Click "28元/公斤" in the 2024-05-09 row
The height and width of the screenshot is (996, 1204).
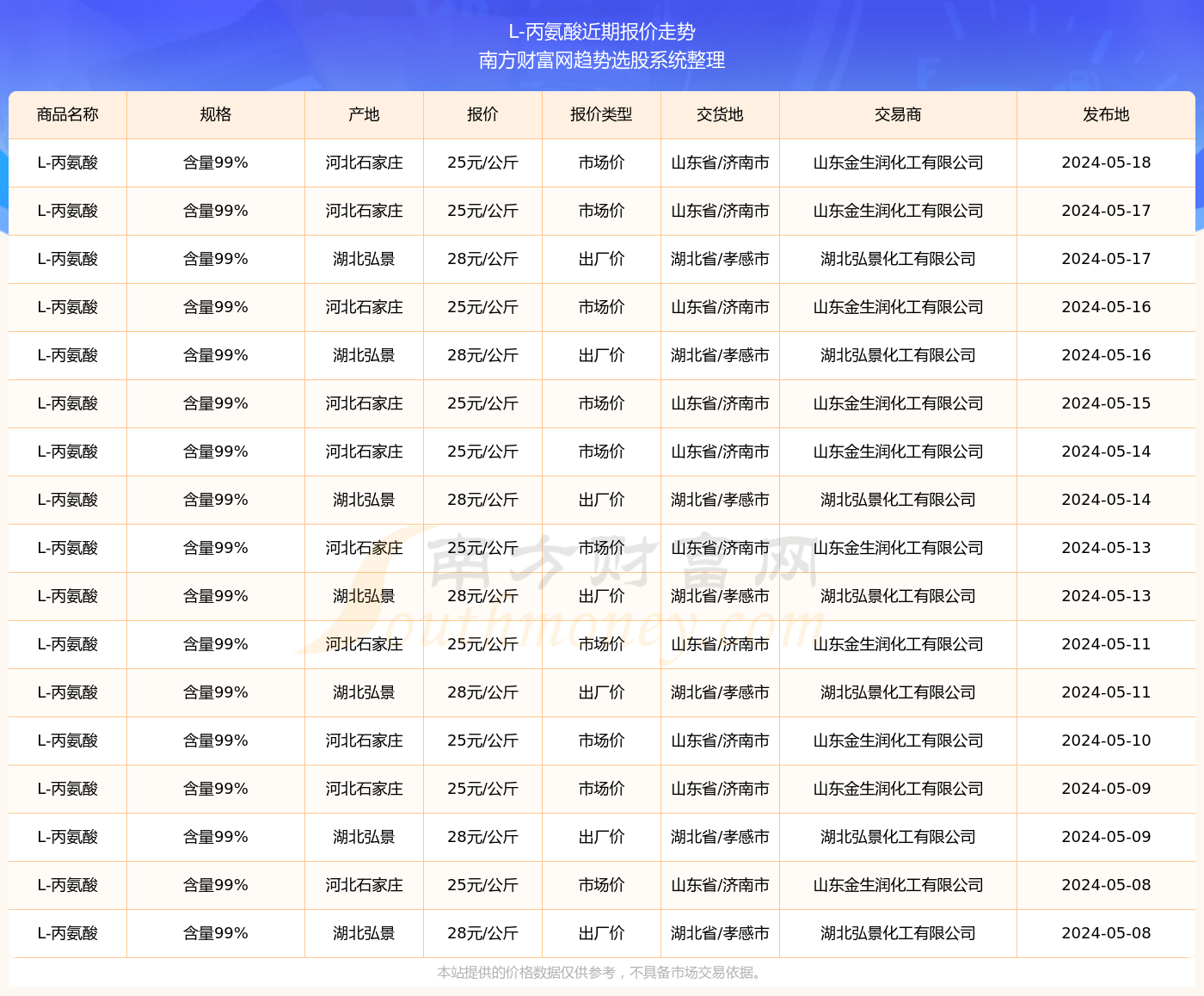click(x=482, y=837)
